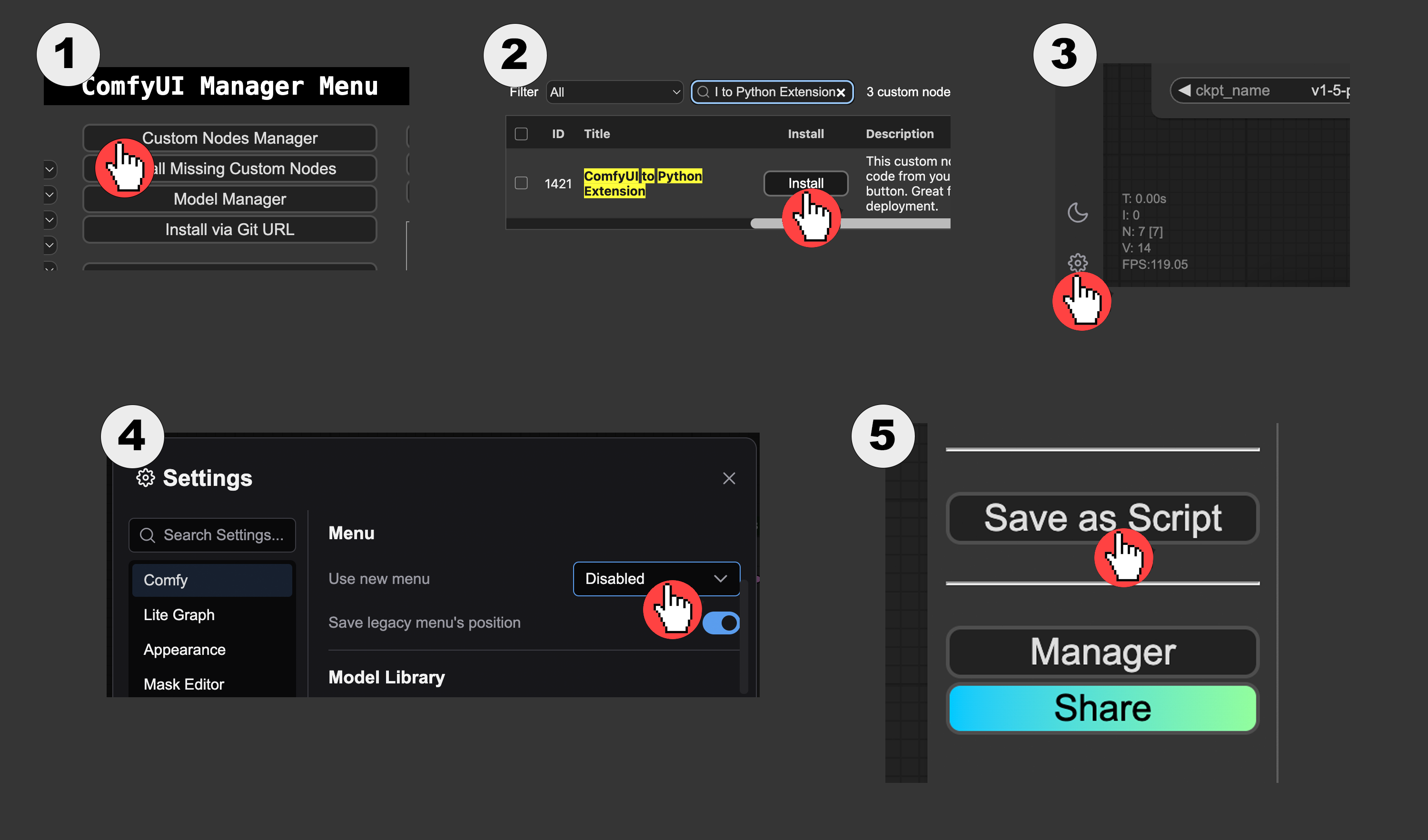Open Custom Nodes Manager
1428x840 pixels.
click(229, 138)
